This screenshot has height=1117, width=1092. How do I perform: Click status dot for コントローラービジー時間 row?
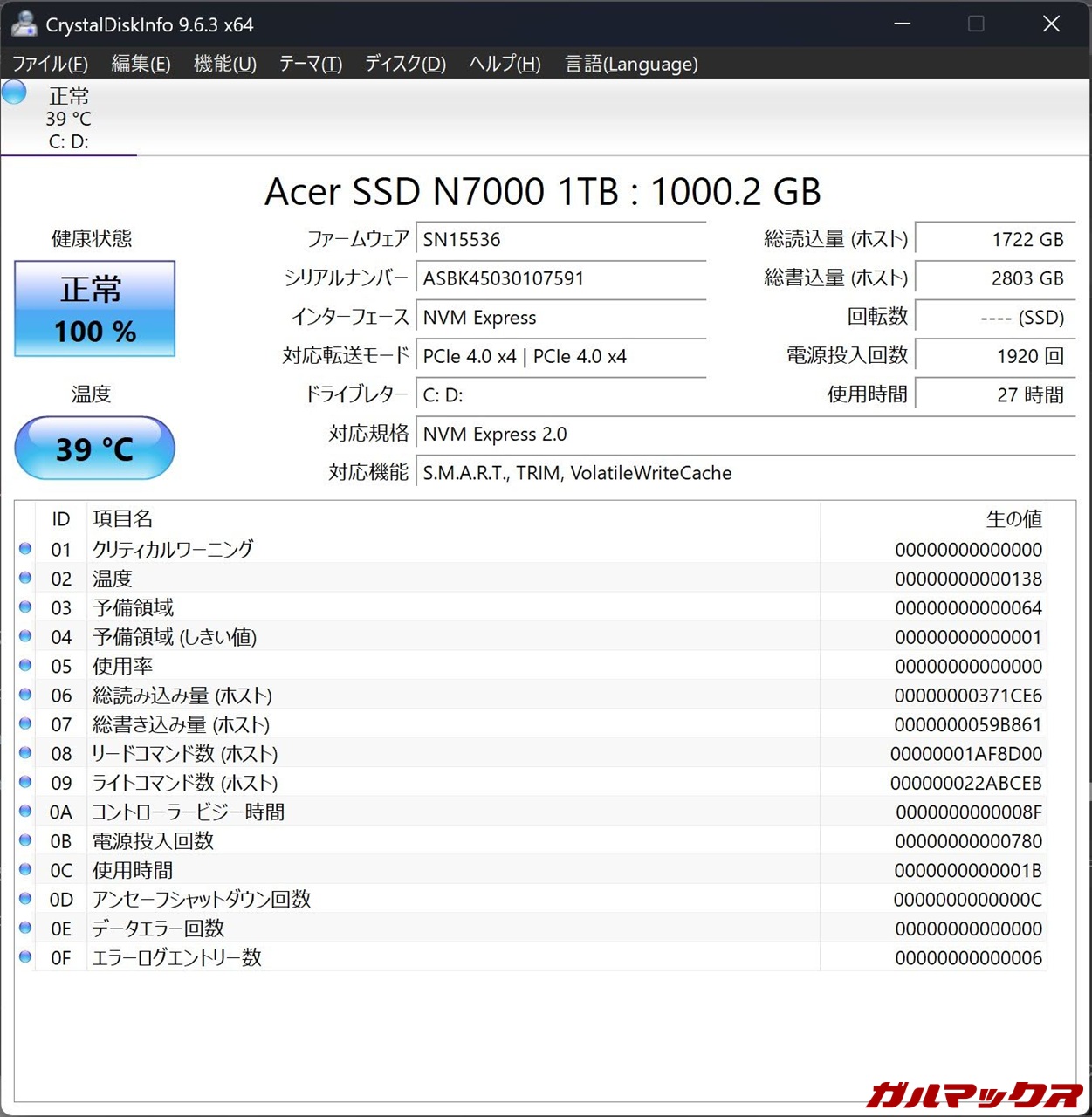point(25,812)
